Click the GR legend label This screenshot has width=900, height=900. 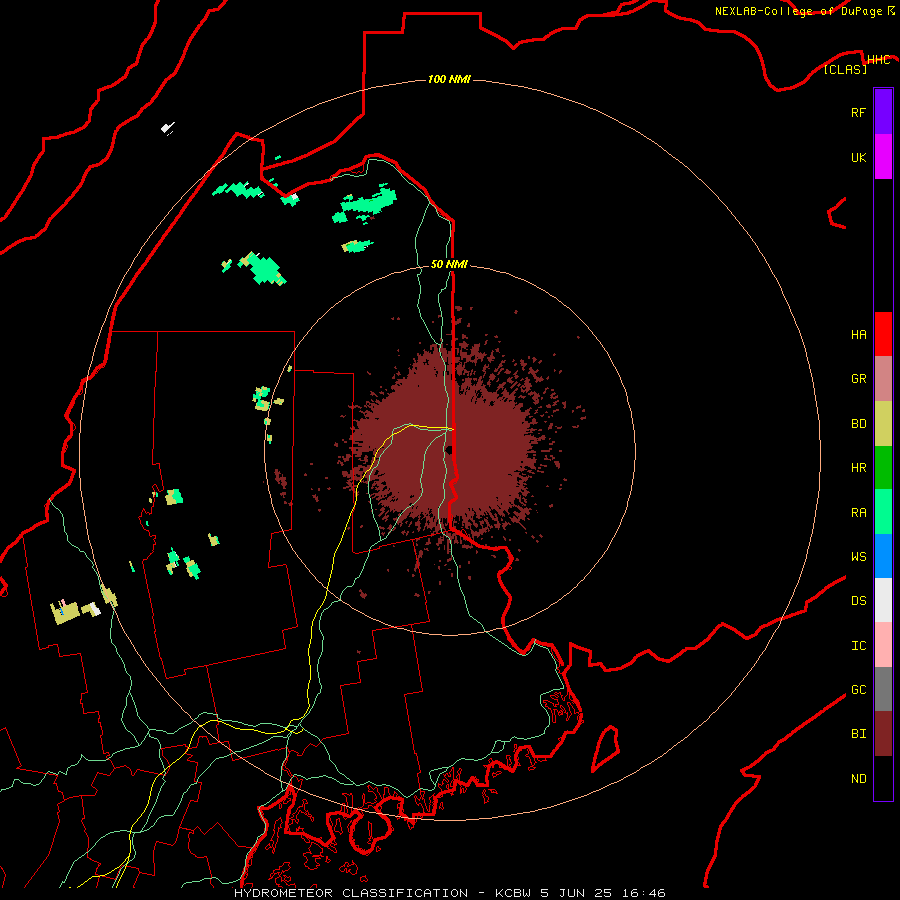859,379
